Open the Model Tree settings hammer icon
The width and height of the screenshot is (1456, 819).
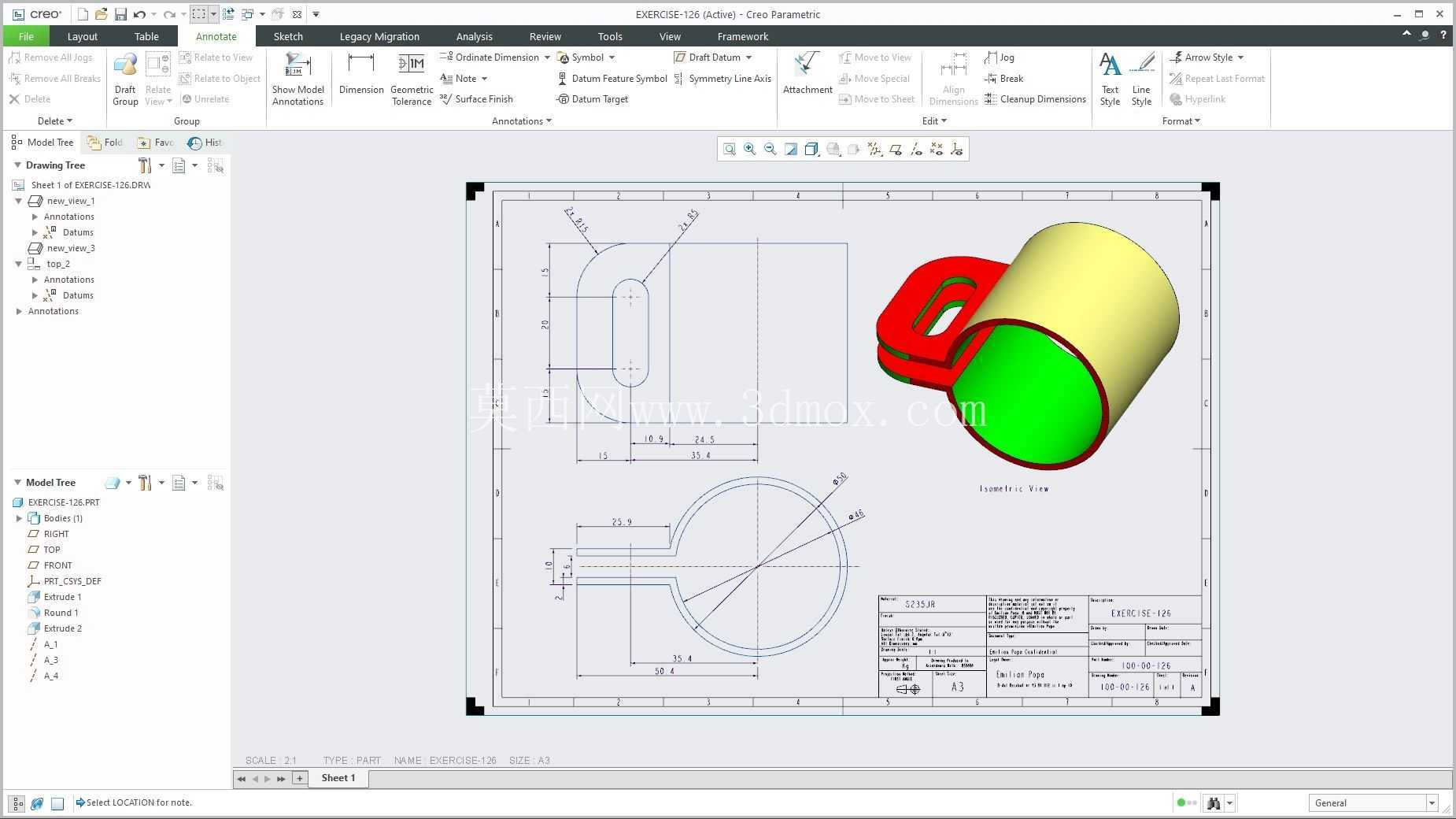coord(145,483)
